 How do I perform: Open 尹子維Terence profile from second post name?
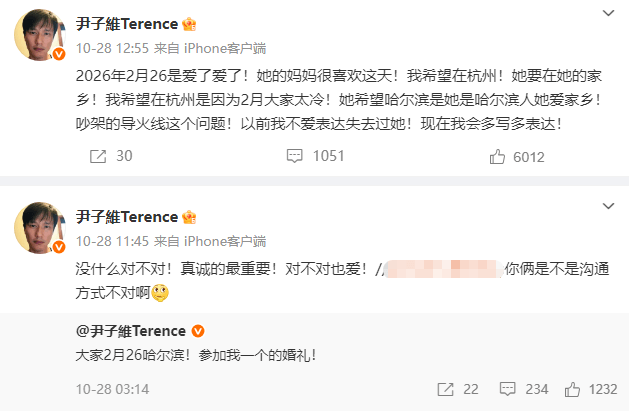tap(128, 218)
